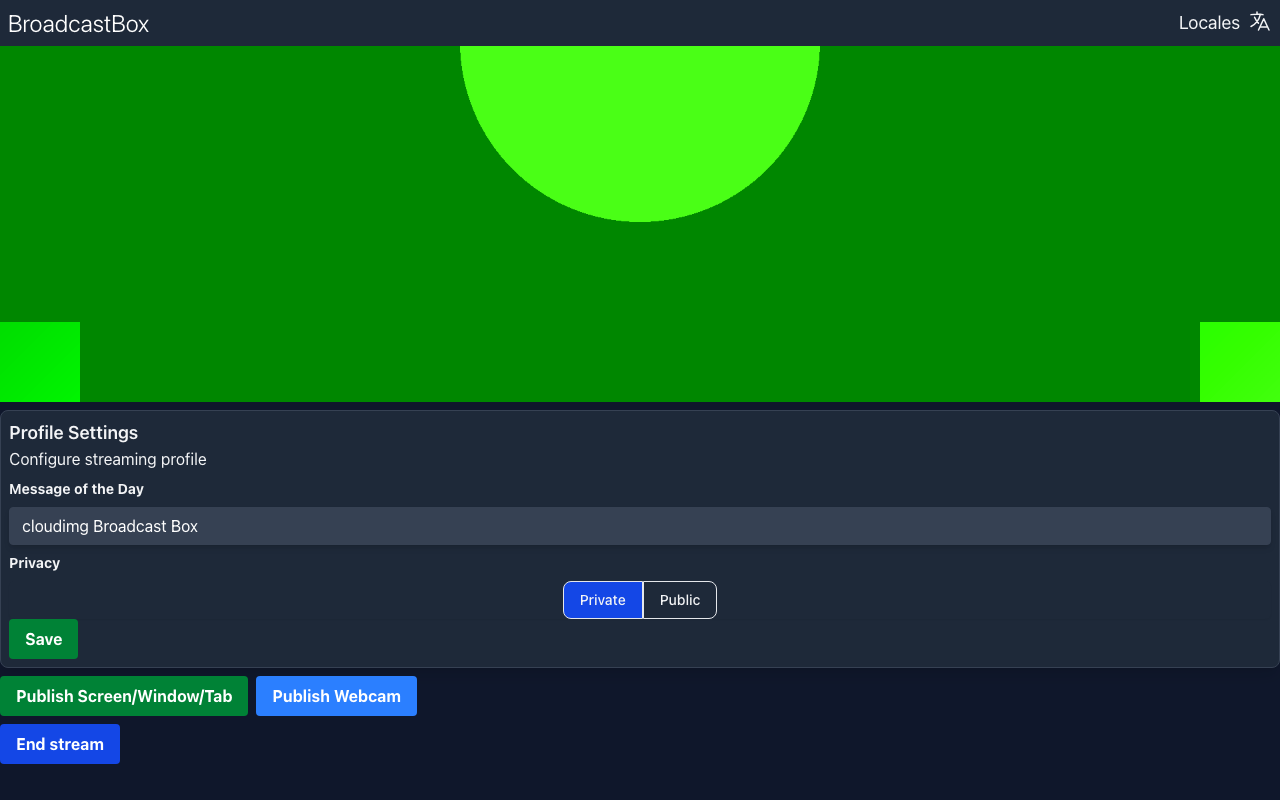
Task: Click the "Privacy" label
Action: (x=35, y=563)
